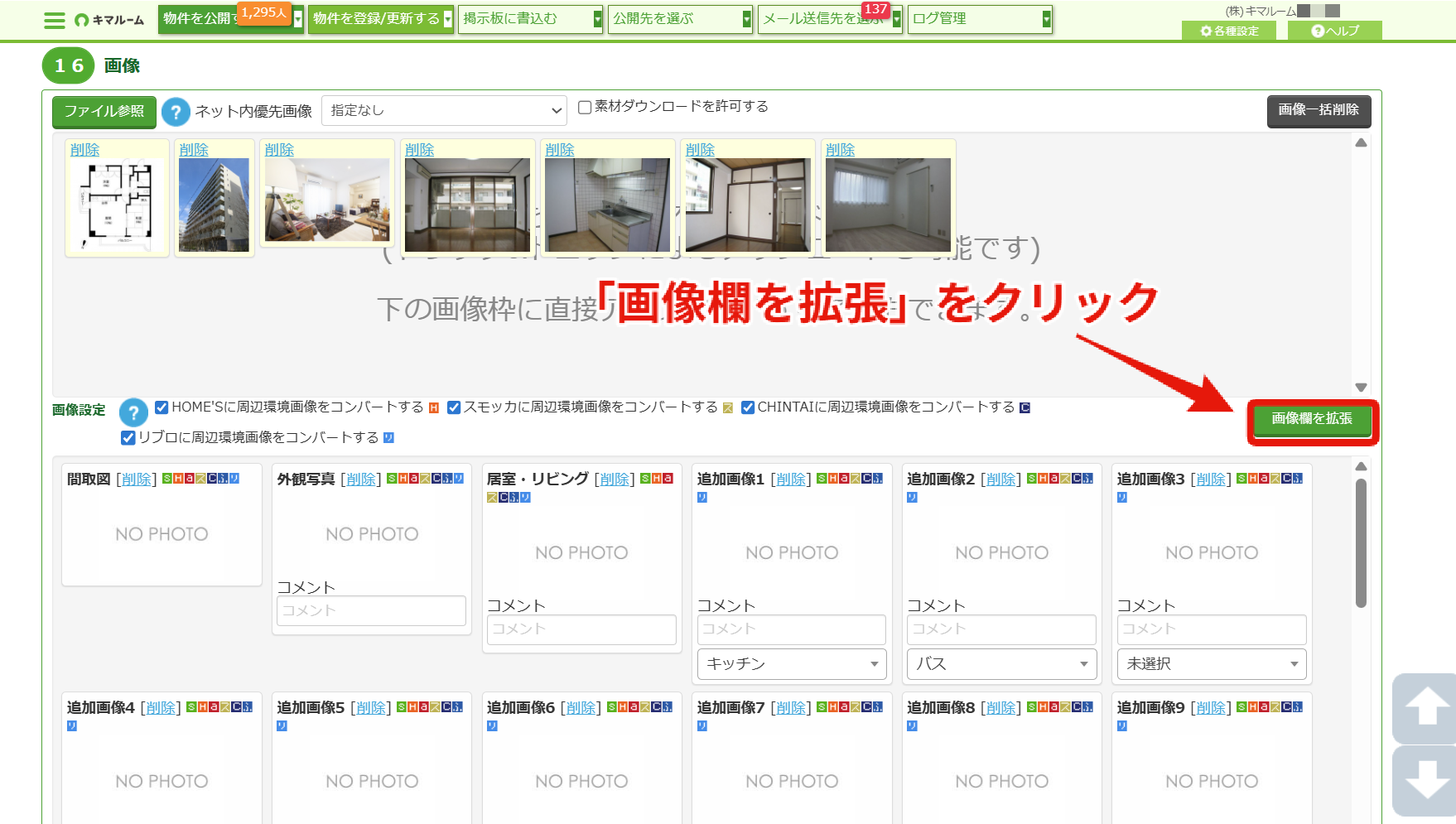Click 削除 link for 追加画像5 slot

pos(371,708)
